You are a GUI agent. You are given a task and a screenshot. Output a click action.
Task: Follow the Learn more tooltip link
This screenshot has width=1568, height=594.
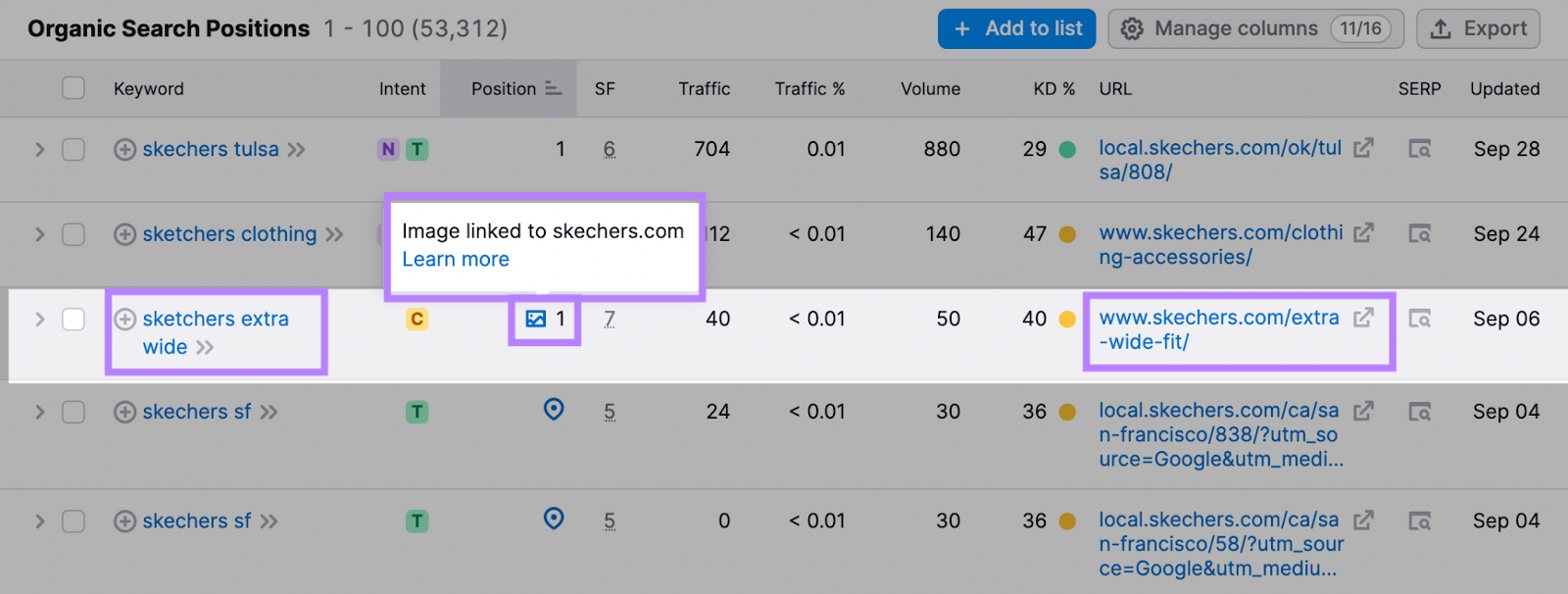(456, 260)
